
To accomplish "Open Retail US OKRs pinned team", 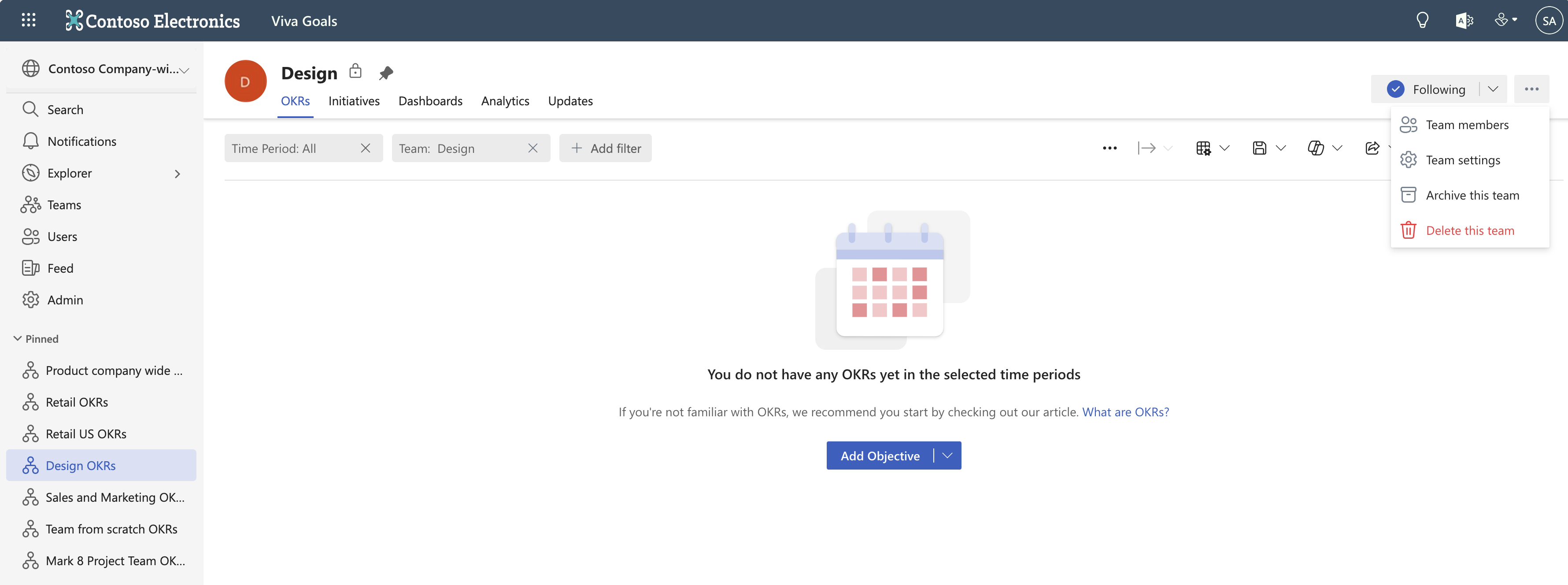I will click(86, 434).
